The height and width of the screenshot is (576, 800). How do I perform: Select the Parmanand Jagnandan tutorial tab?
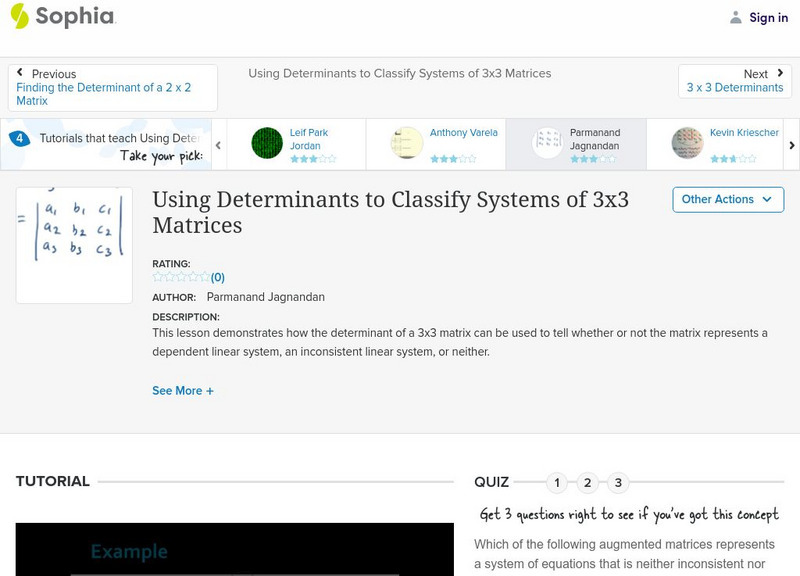point(576,144)
